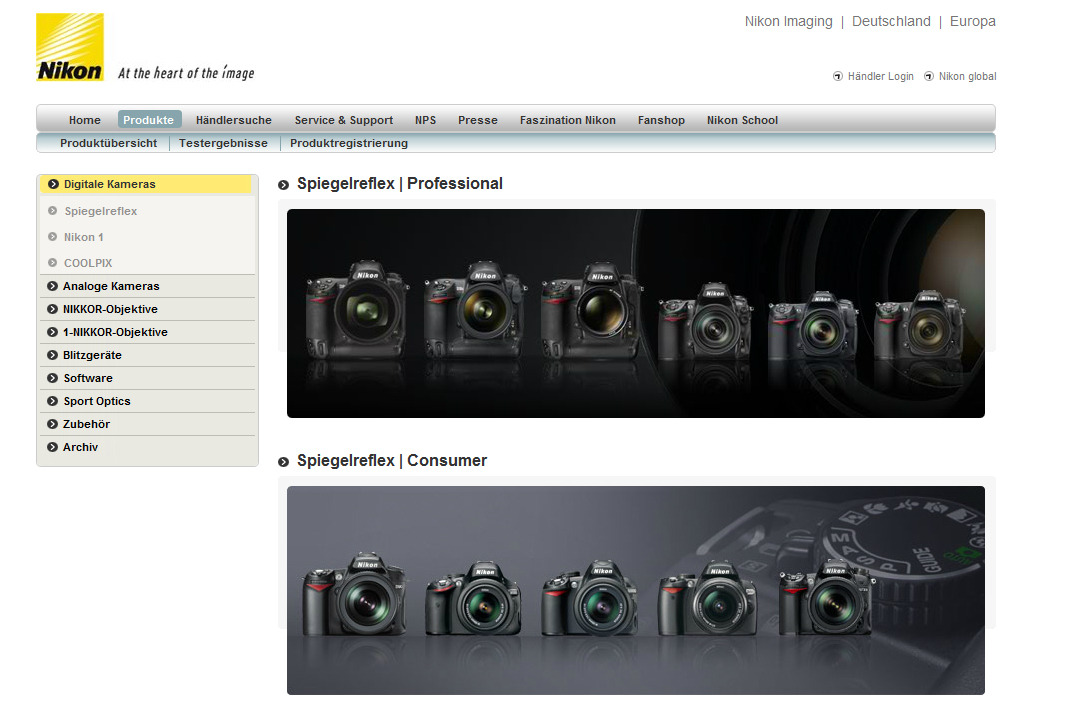Click the bullet icon beside COOLPIX
The width and height of the screenshot is (1073, 722).
coord(53,263)
